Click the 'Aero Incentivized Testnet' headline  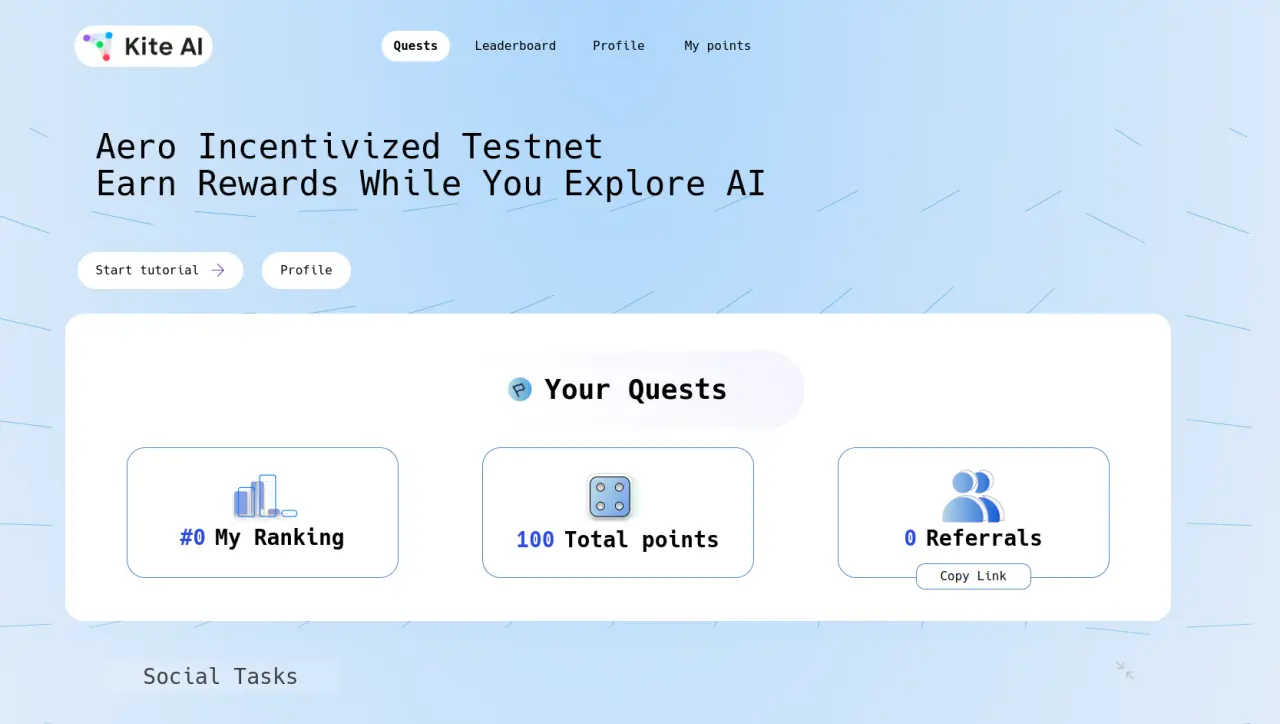tap(350, 147)
